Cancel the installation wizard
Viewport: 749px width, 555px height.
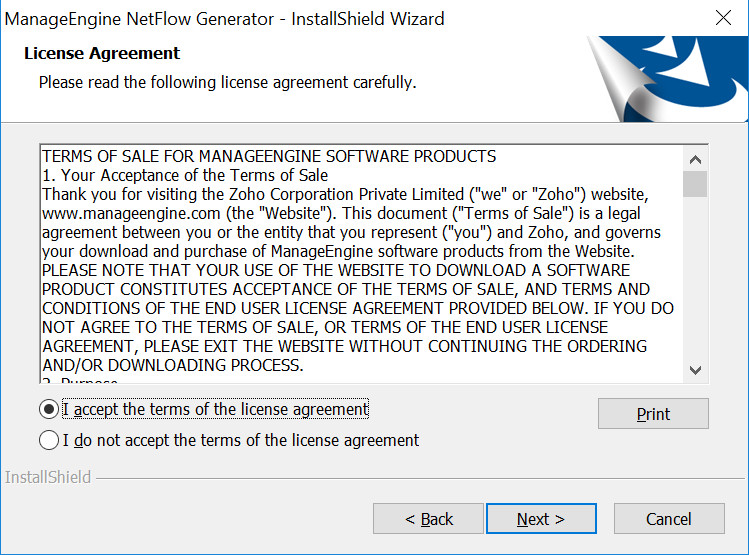pos(669,519)
